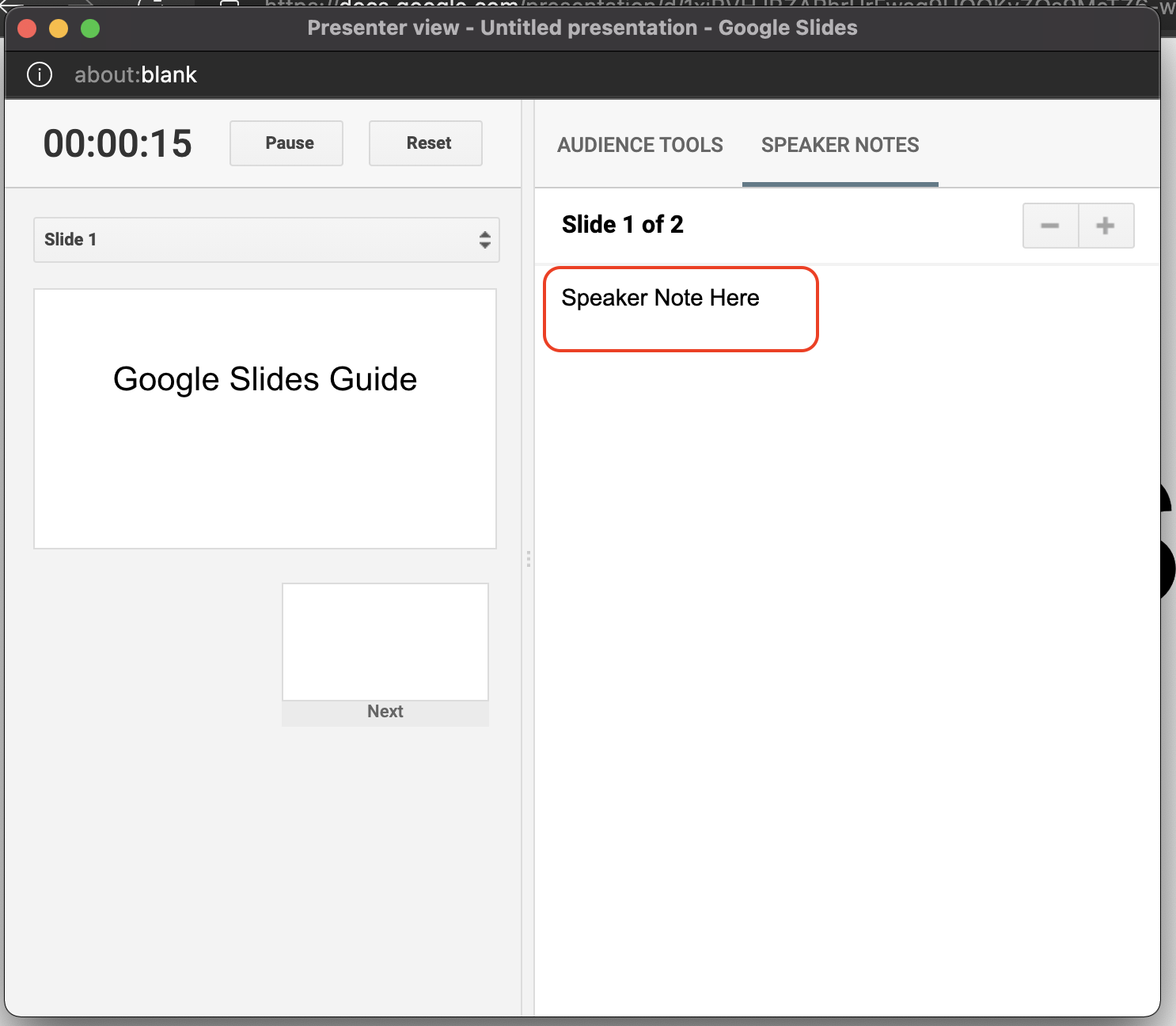Click the green zoom window button
The image size is (1176, 1026).
point(90,28)
